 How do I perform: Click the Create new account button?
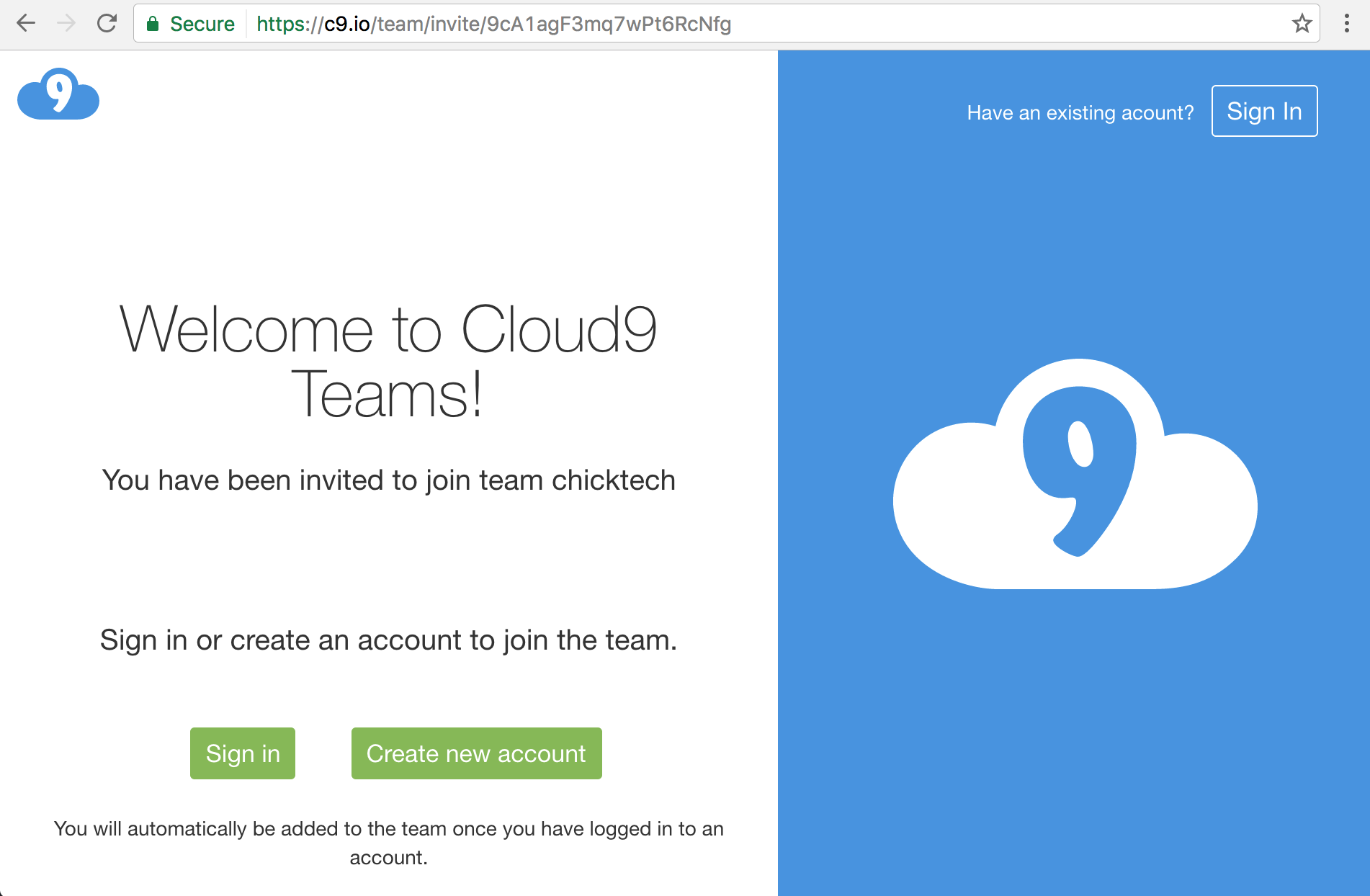pyautogui.click(x=476, y=753)
